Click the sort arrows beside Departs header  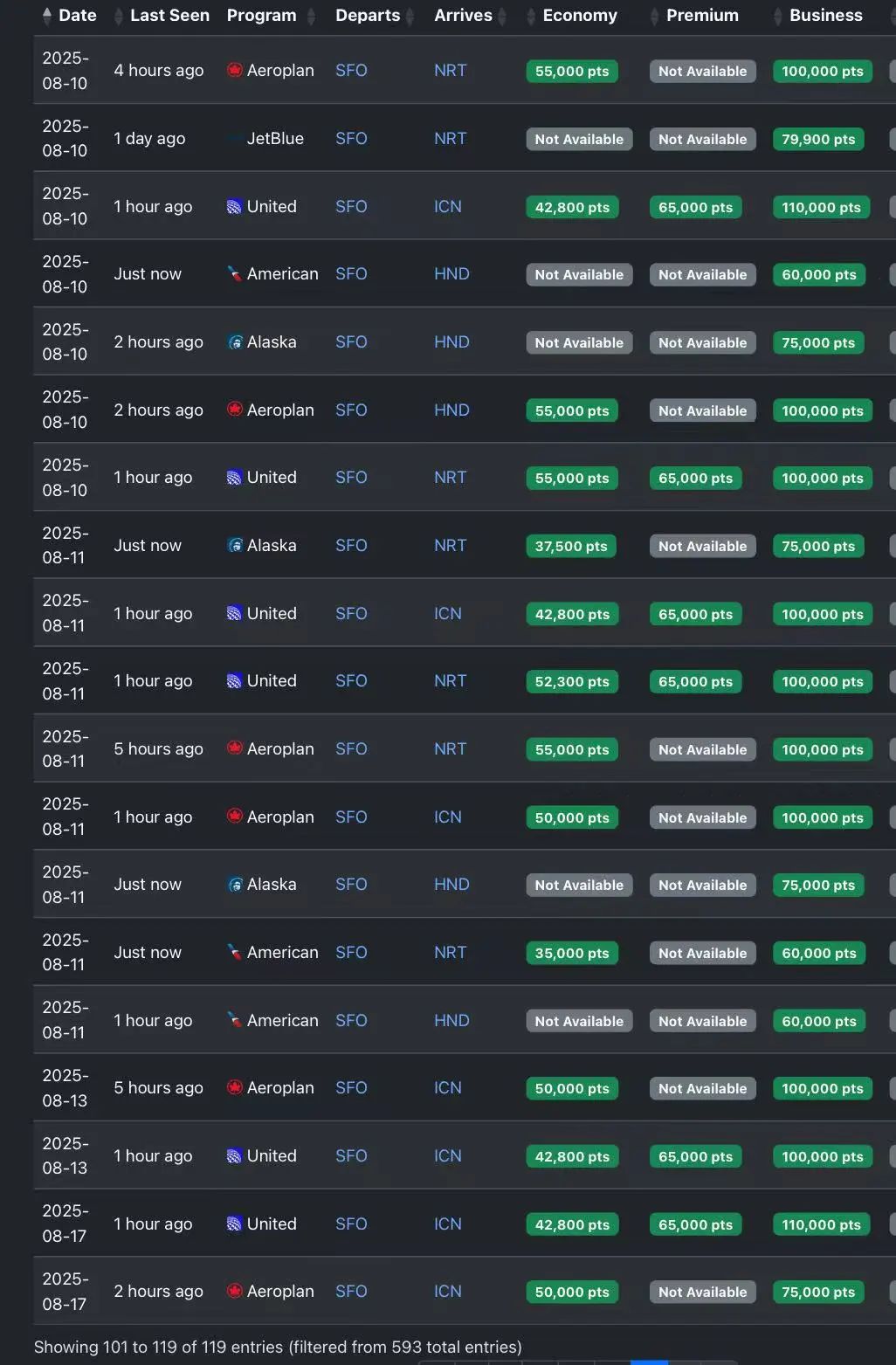(x=410, y=16)
